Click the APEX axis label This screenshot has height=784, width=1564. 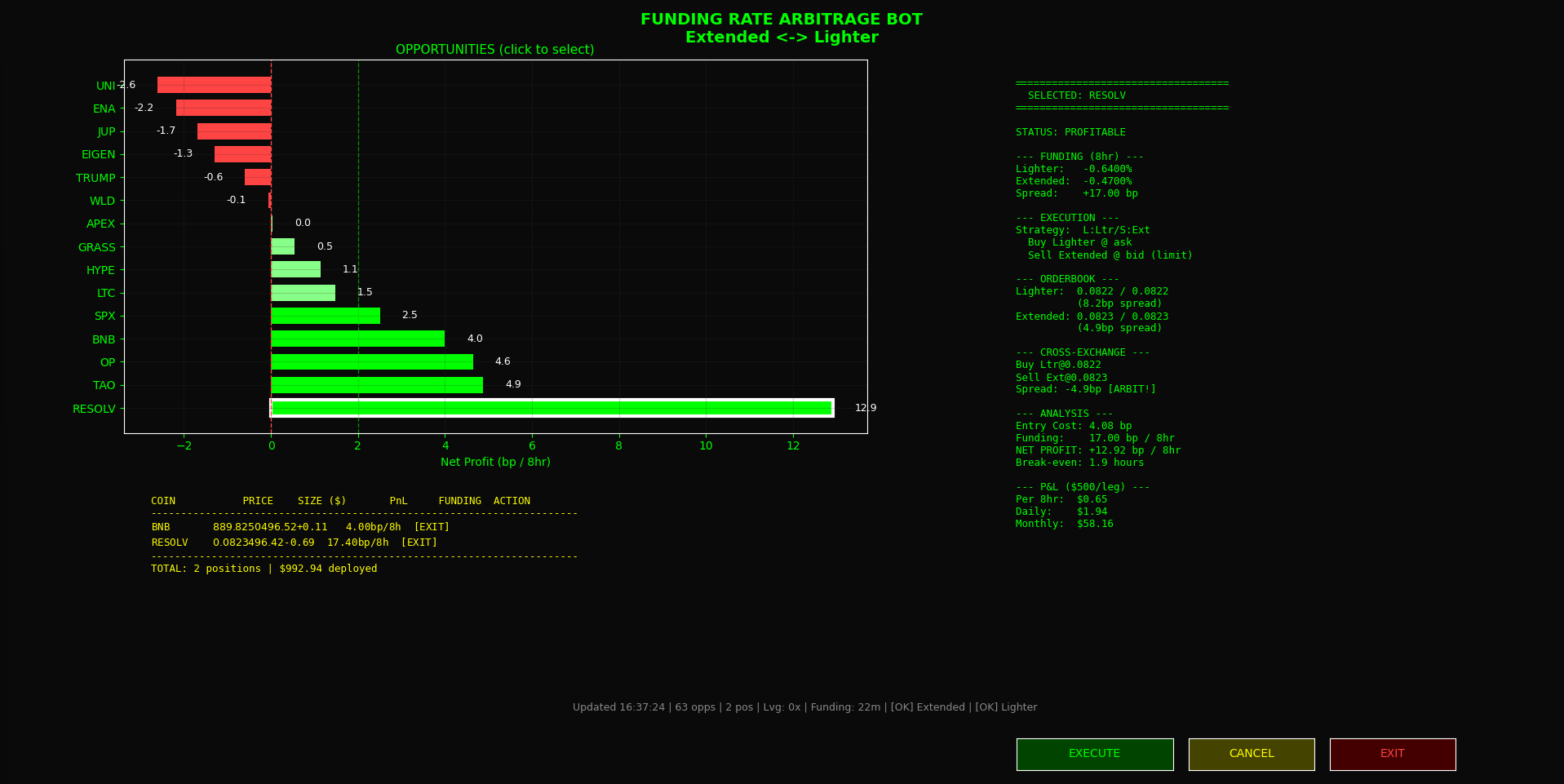[101, 224]
